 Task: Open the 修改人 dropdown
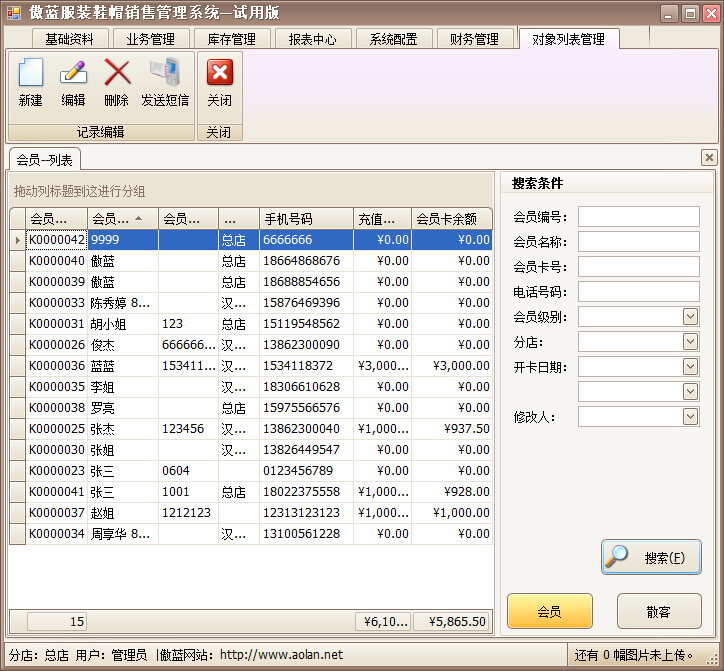coord(690,417)
